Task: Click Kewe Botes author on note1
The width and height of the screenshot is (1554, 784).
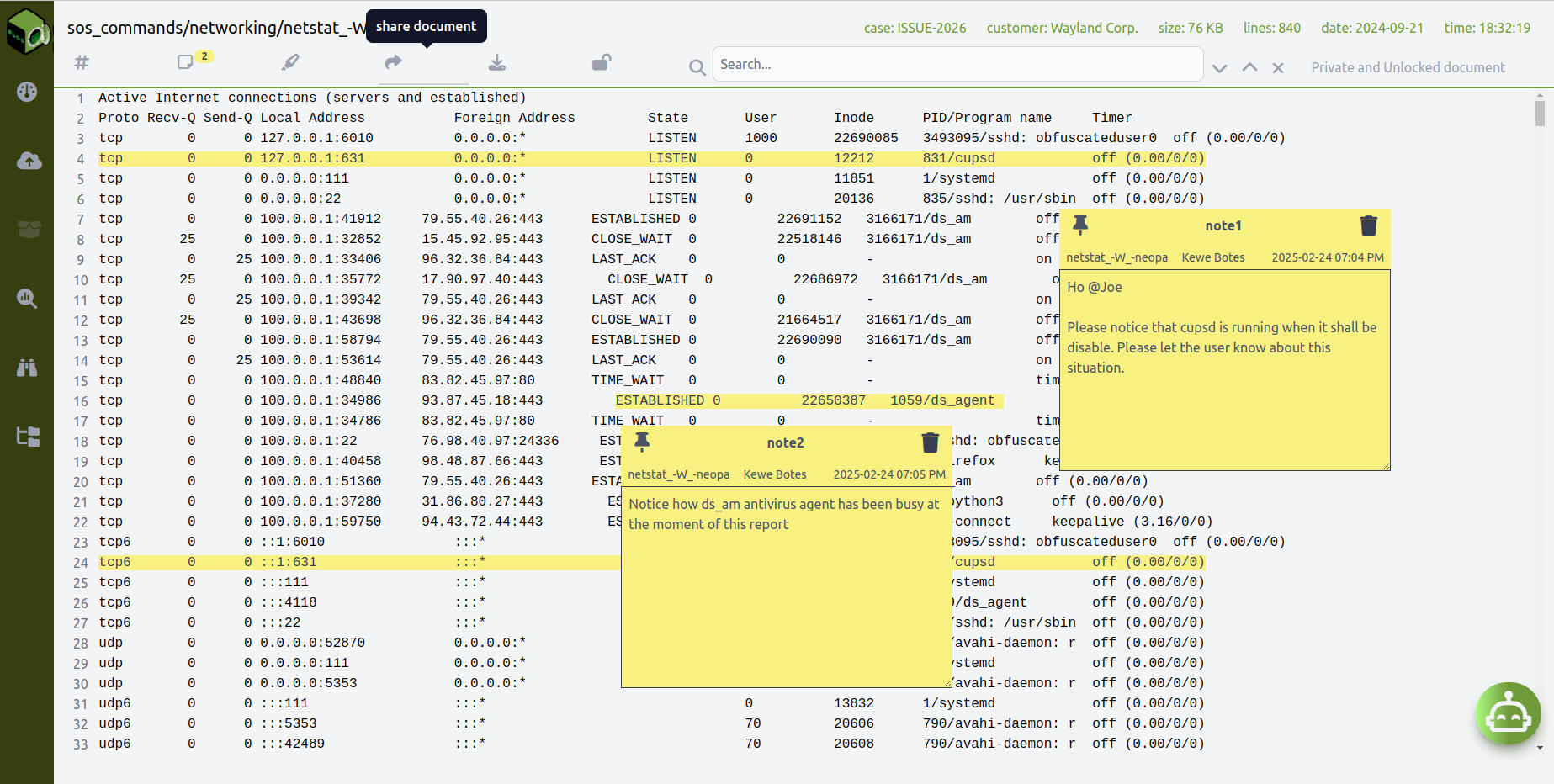Action: (1213, 257)
